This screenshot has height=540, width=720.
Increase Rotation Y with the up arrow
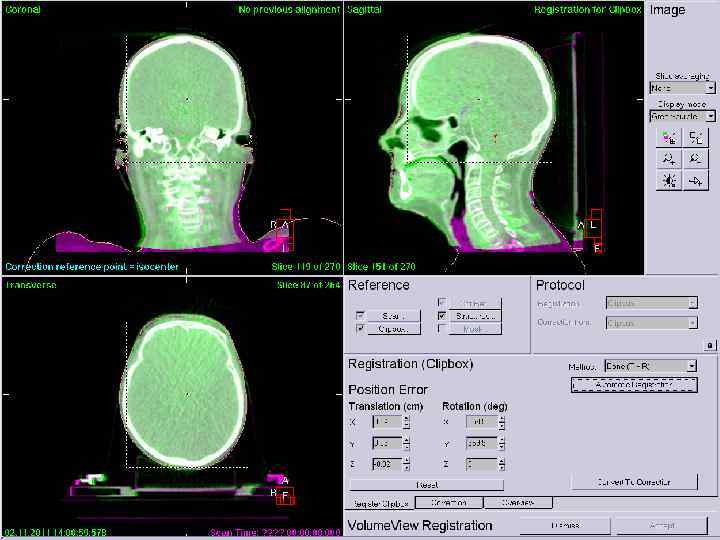(x=501, y=440)
